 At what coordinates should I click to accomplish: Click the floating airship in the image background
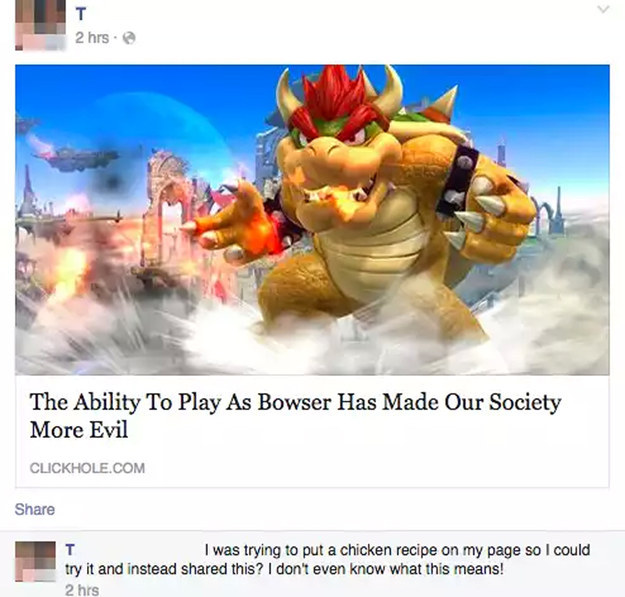coord(78,158)
